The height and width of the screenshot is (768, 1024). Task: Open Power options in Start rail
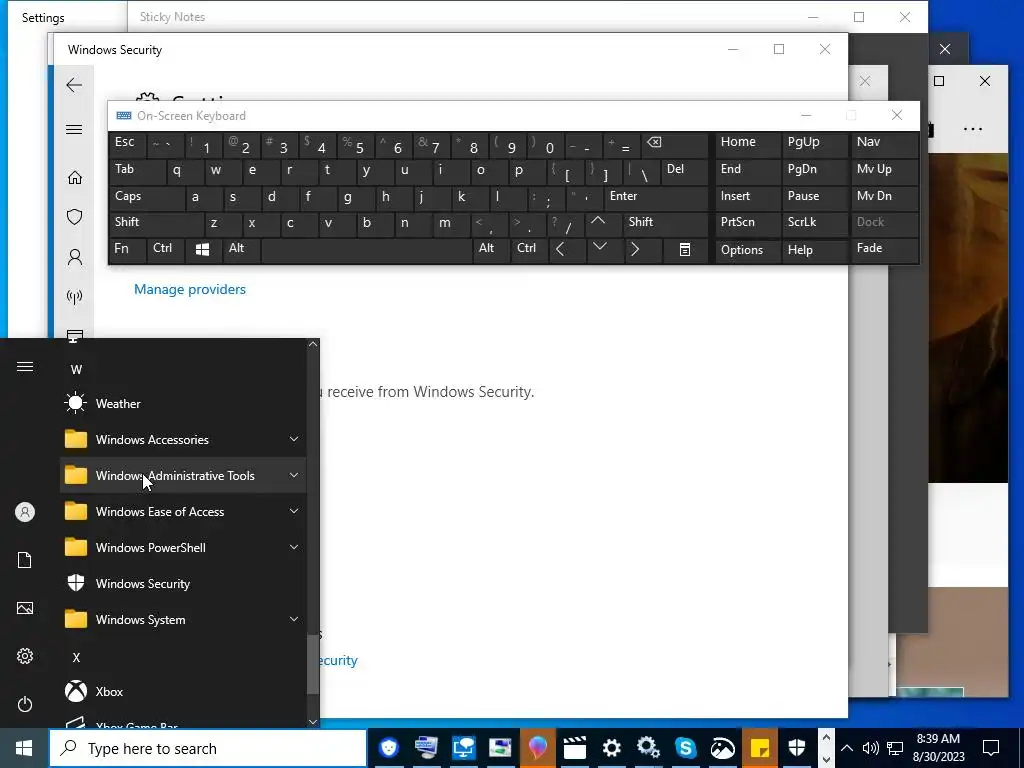point(25,704)
